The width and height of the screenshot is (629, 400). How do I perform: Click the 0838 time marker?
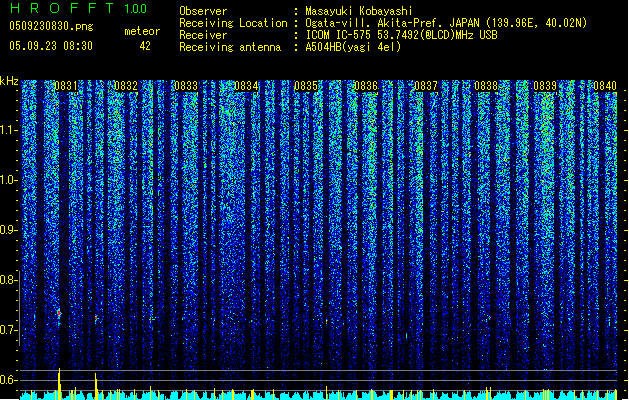point(486,86)
